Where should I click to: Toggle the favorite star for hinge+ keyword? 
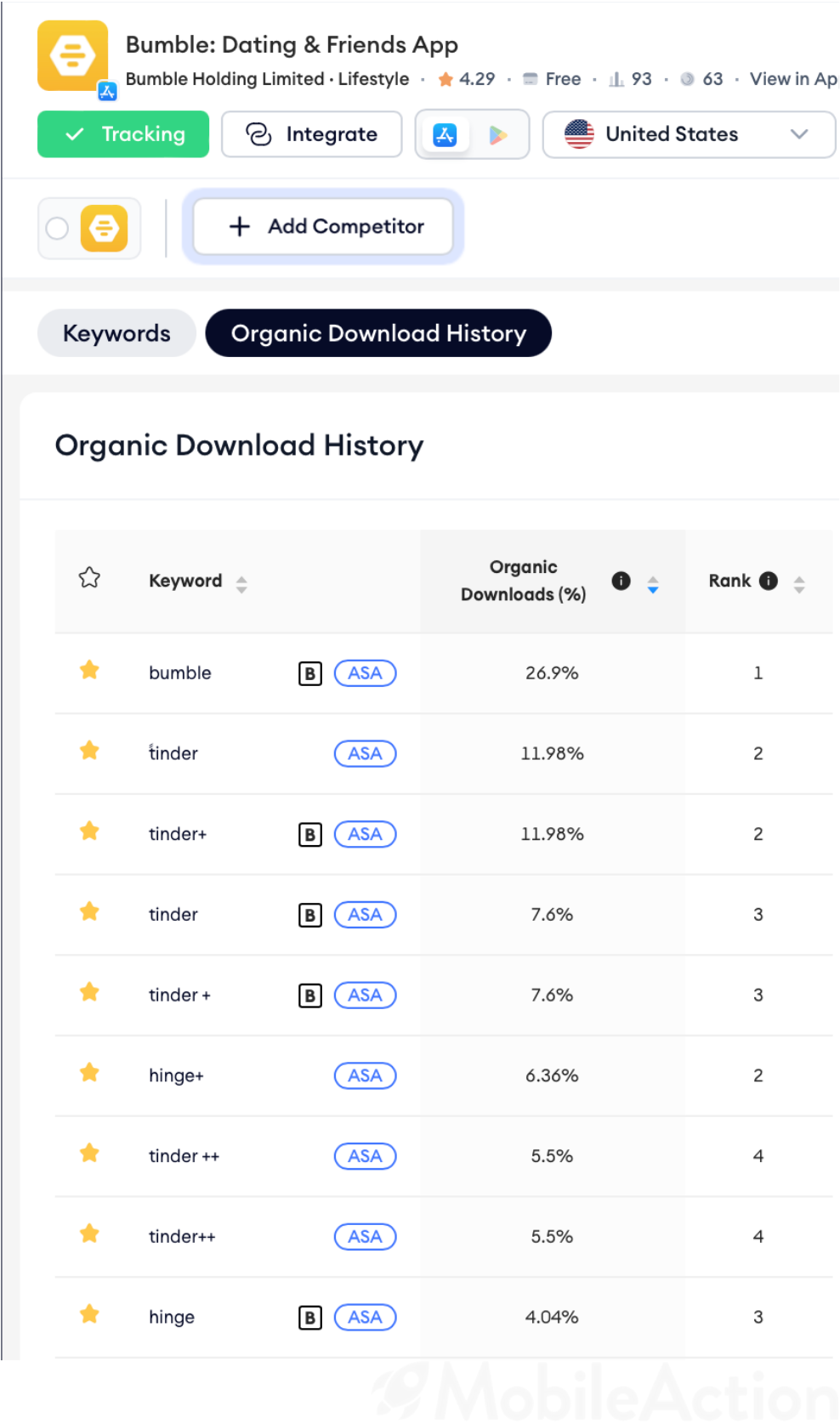[x=89, y=1073]
